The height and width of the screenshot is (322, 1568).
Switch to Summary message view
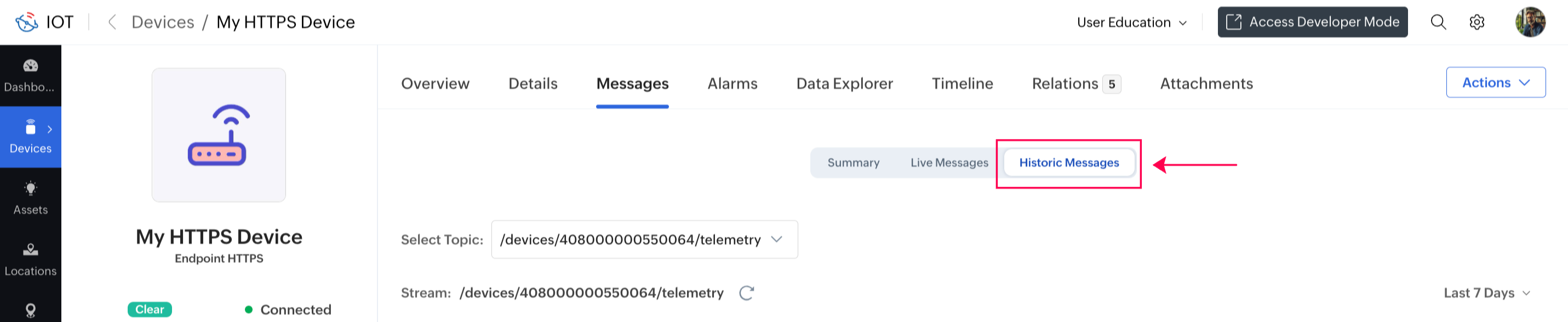pos(853,163)
